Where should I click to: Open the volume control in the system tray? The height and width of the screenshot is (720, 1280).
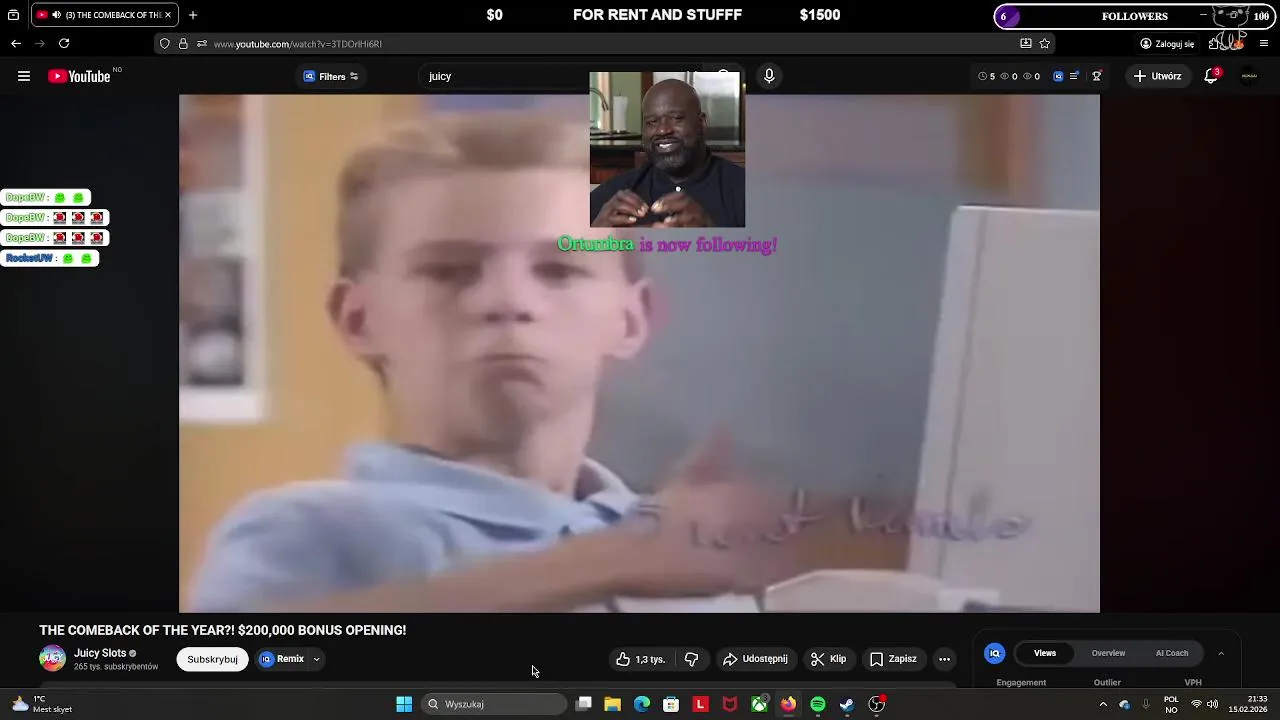tap(1213, 704)
